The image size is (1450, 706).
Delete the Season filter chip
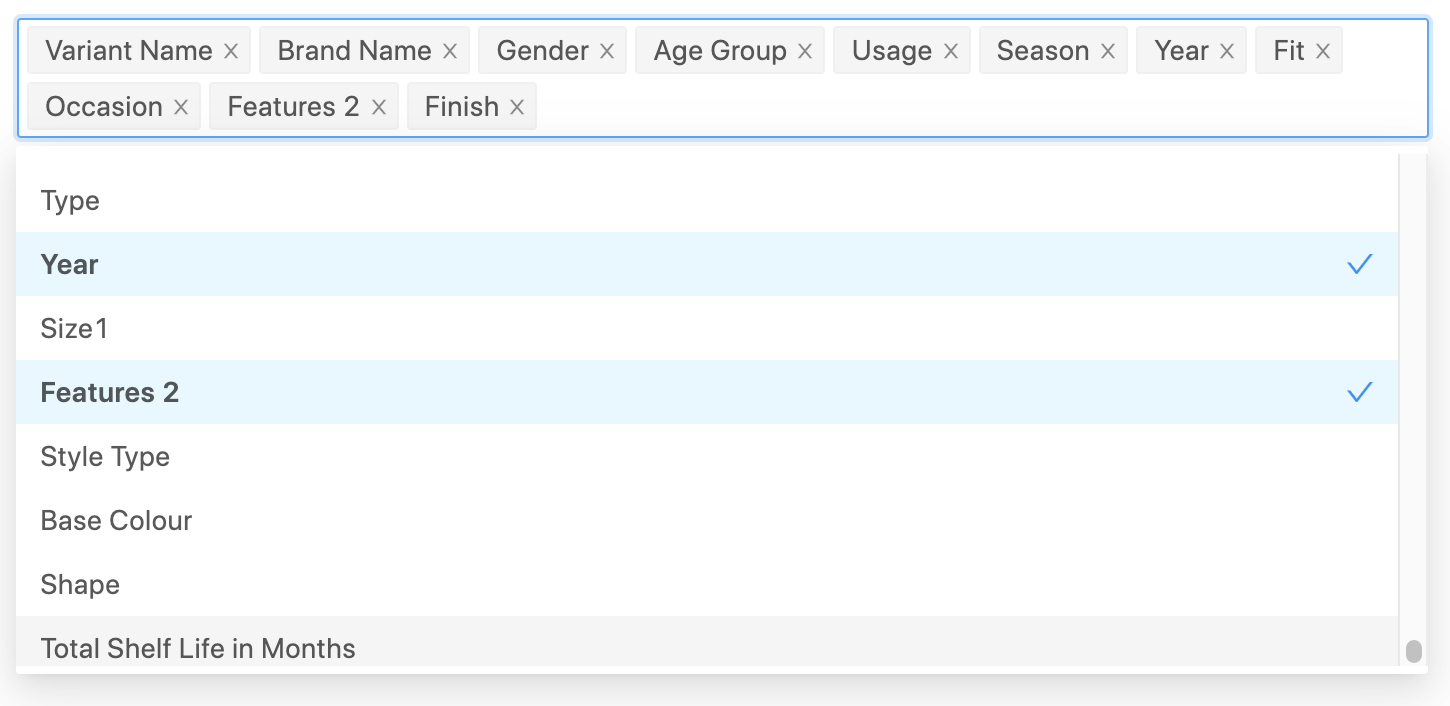point(1106,50)
